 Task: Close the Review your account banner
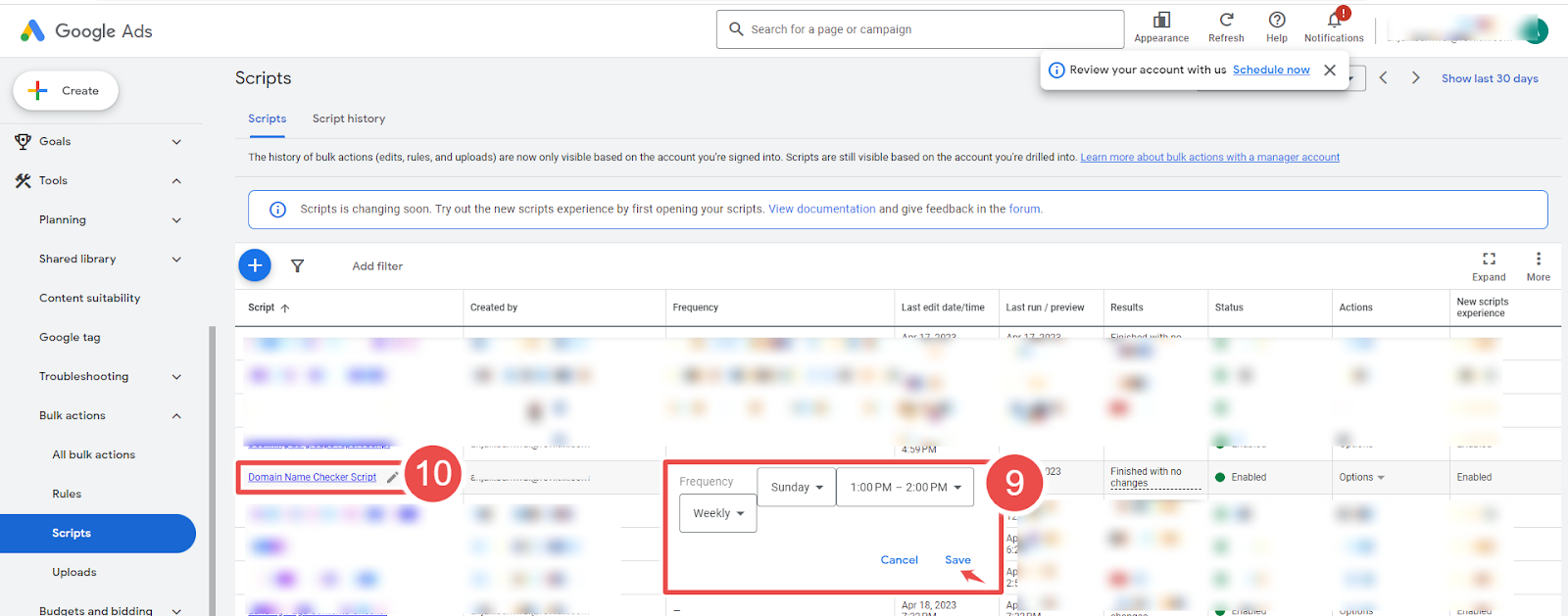tap(1330, 70)
